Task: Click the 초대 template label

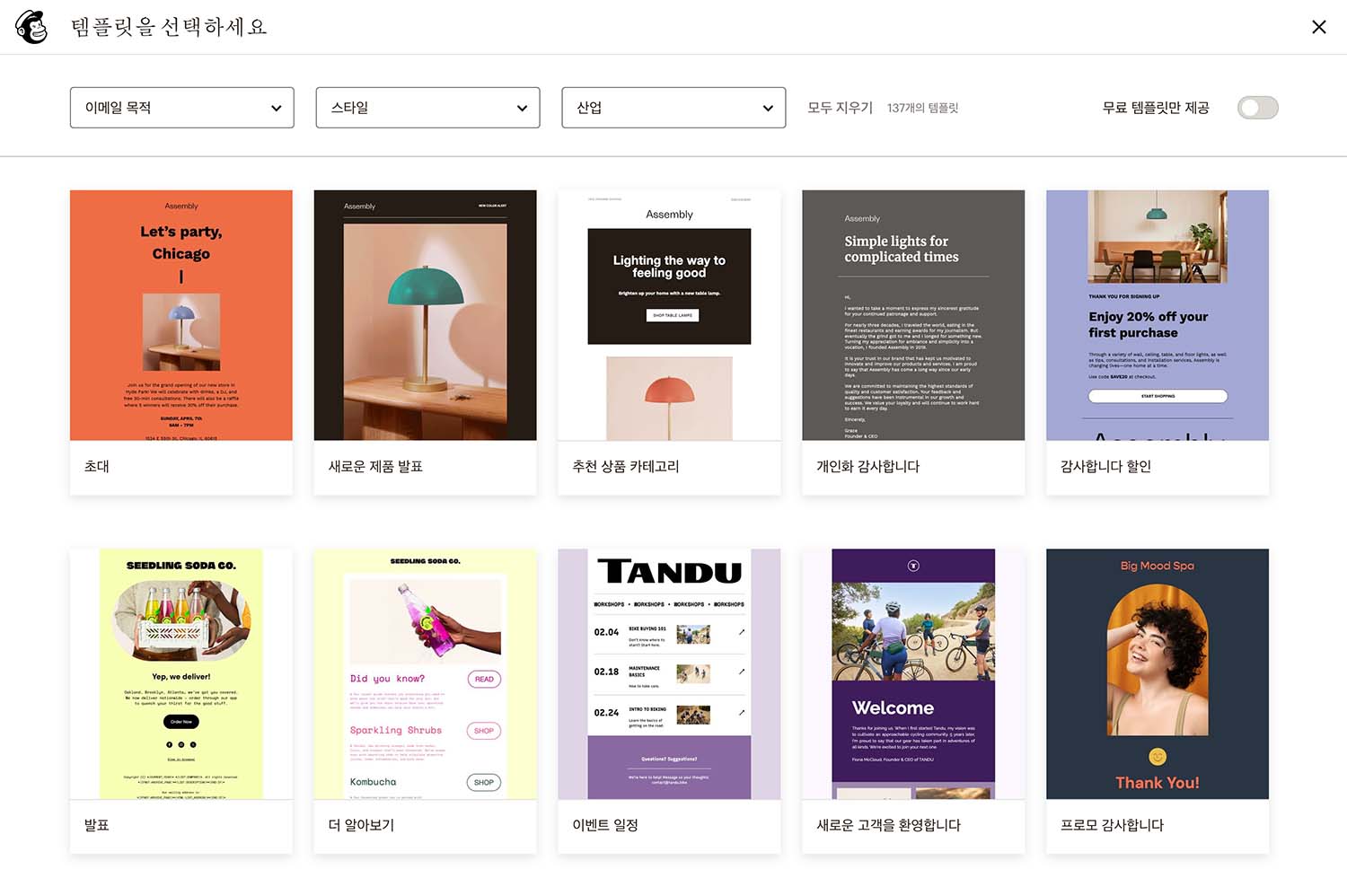Action: click(x=97, y=467)
